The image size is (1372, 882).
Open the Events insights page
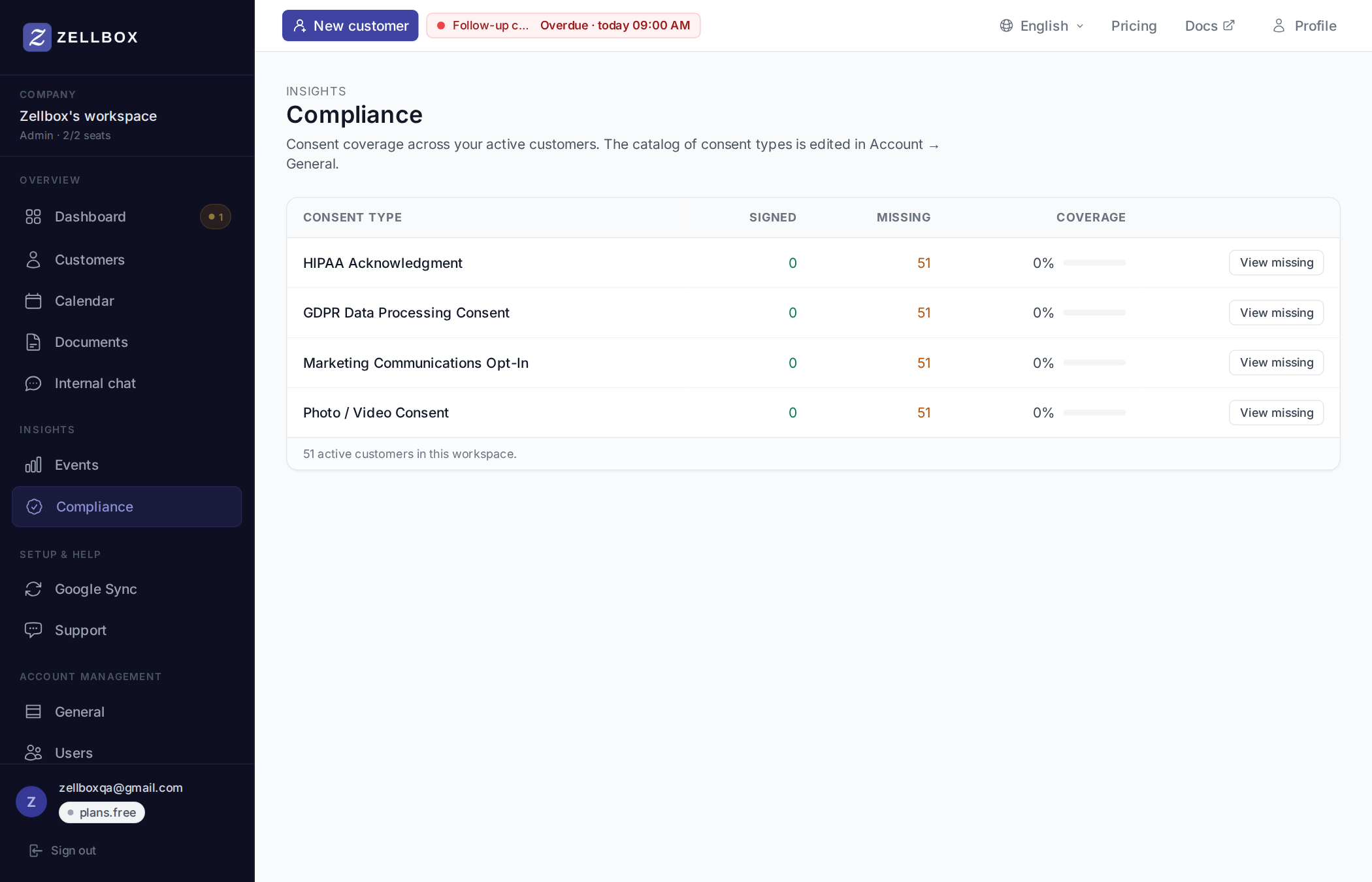tap(127, 465)
